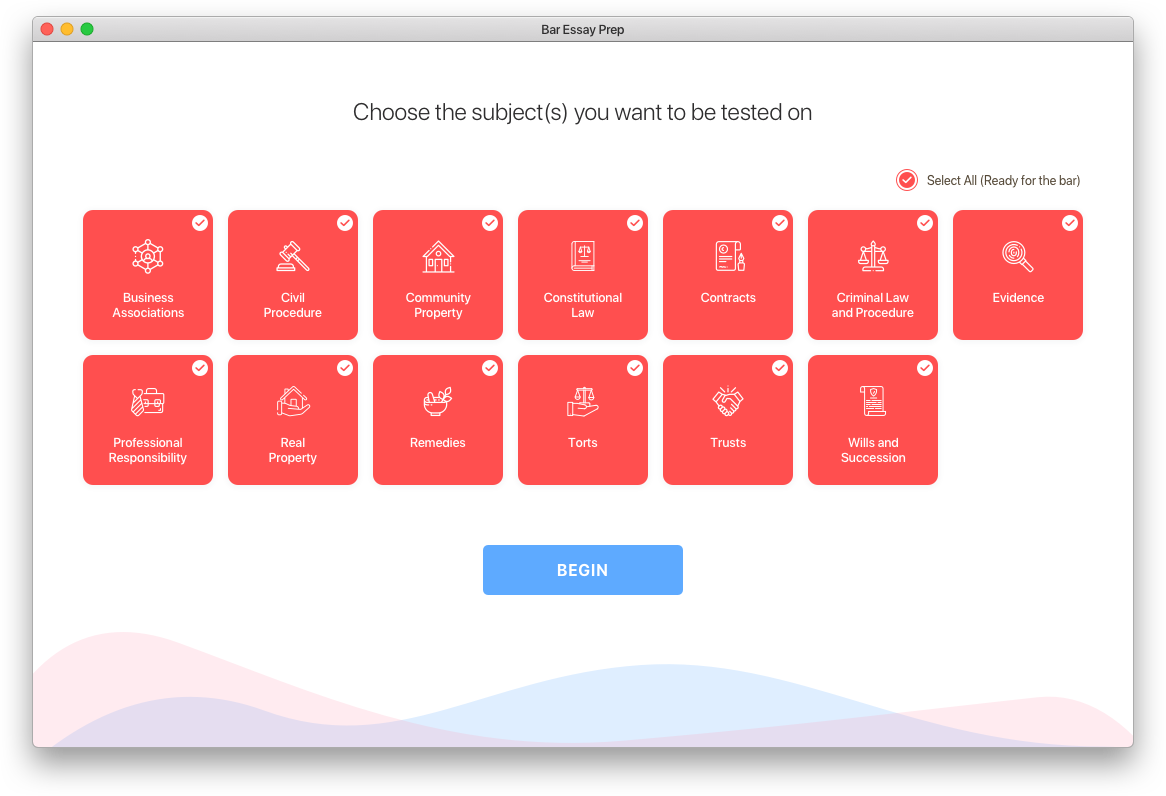Uncheck the Real Property card checkmark
The image size is (1166, 796).
pyautogui.click(x=345, y=368)
